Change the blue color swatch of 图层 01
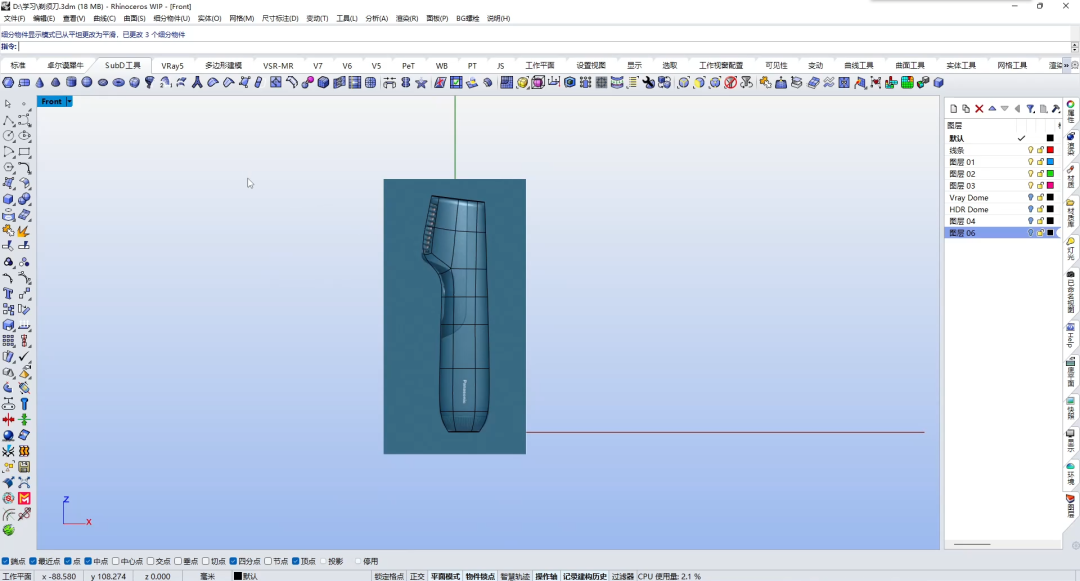Viewport: 1080px width, 581px height. (1050, 162)
